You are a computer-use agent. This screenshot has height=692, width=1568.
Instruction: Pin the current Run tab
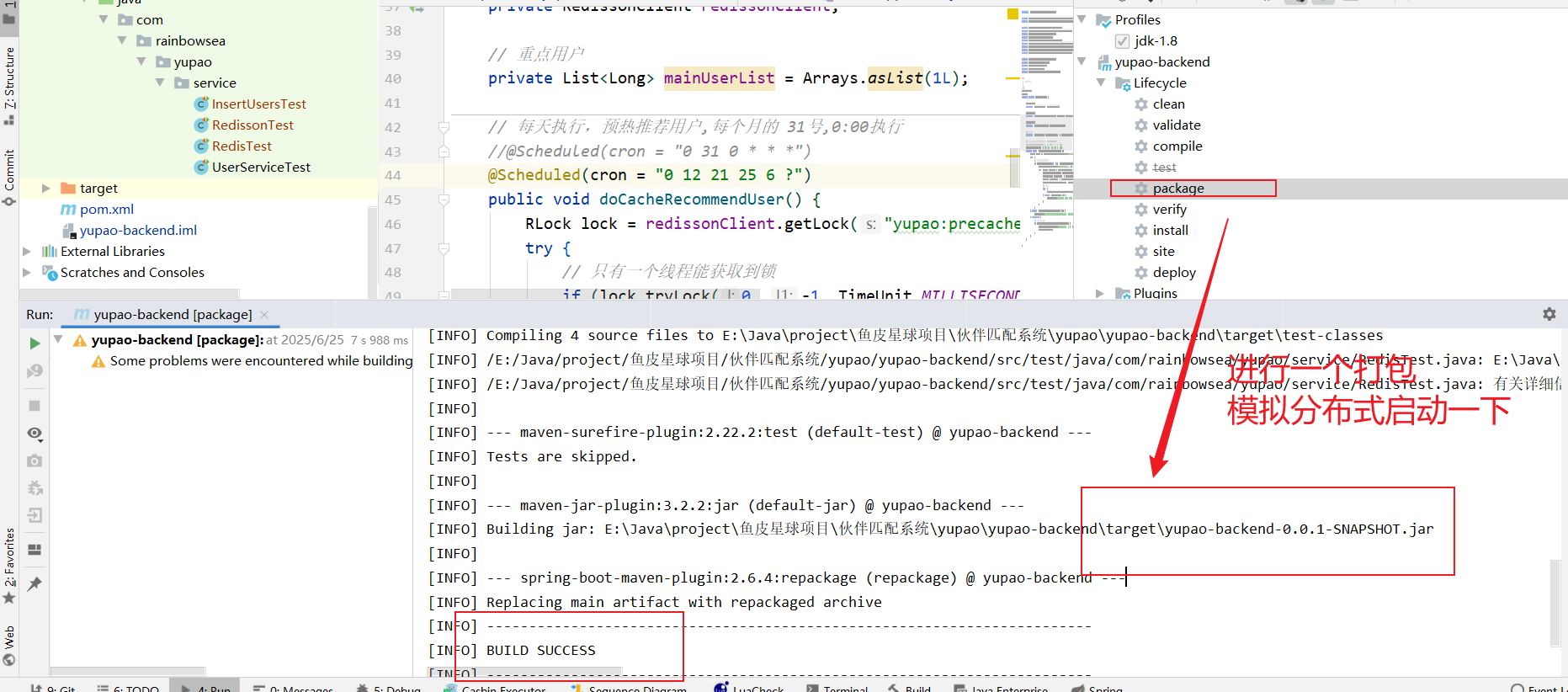click(35, 583)
